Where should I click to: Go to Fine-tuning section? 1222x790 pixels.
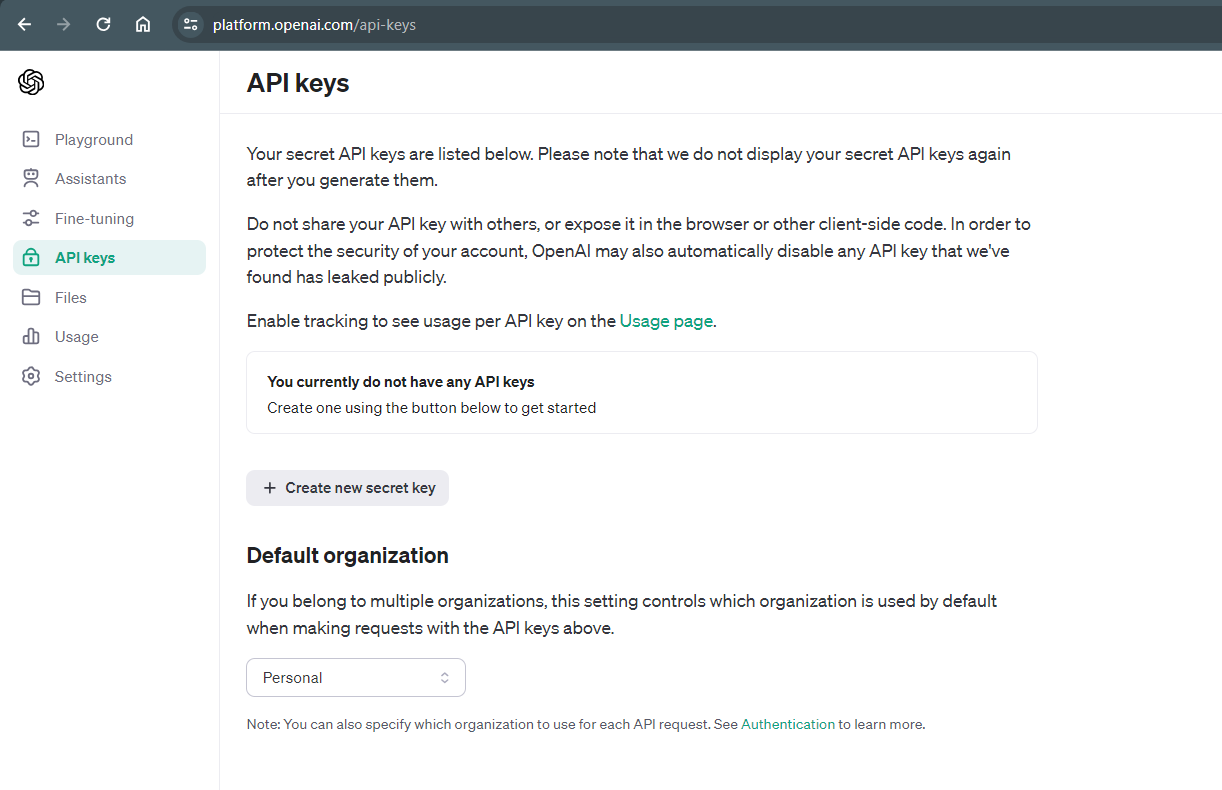pyautogui.click(x=109, y=219)
